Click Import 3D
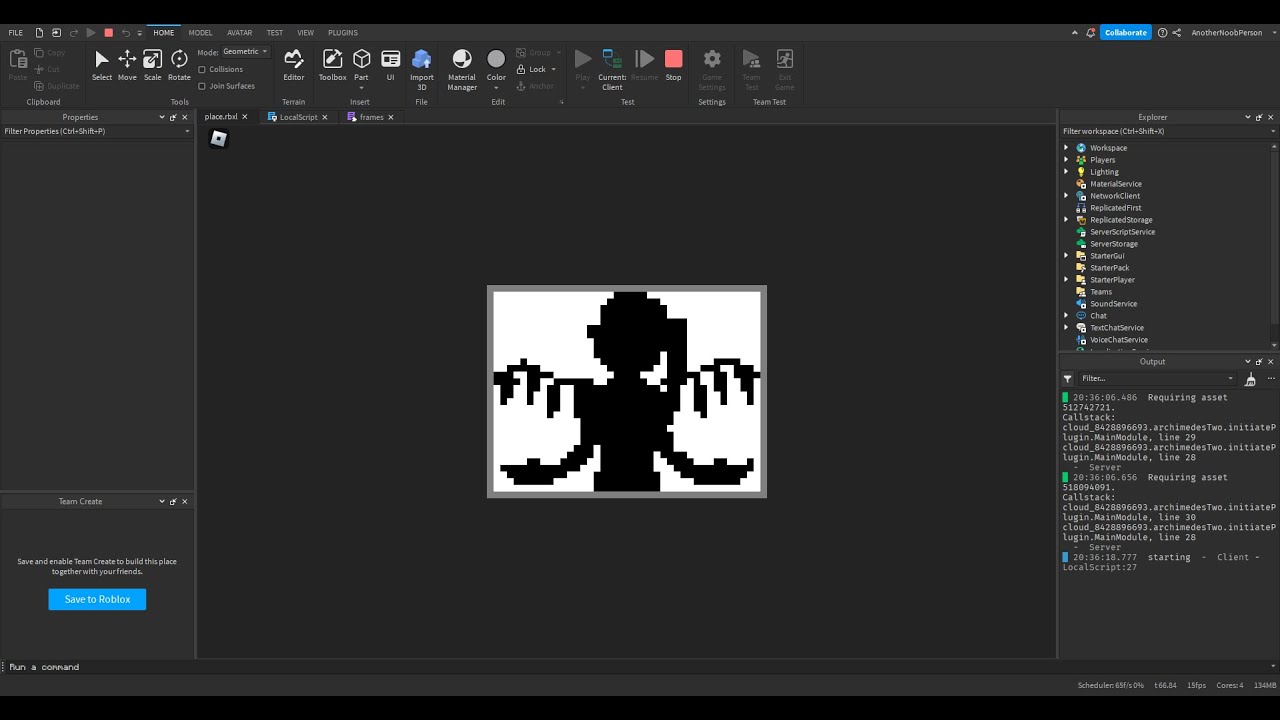This screenshot has width=1280, height=720. [422, 70]
